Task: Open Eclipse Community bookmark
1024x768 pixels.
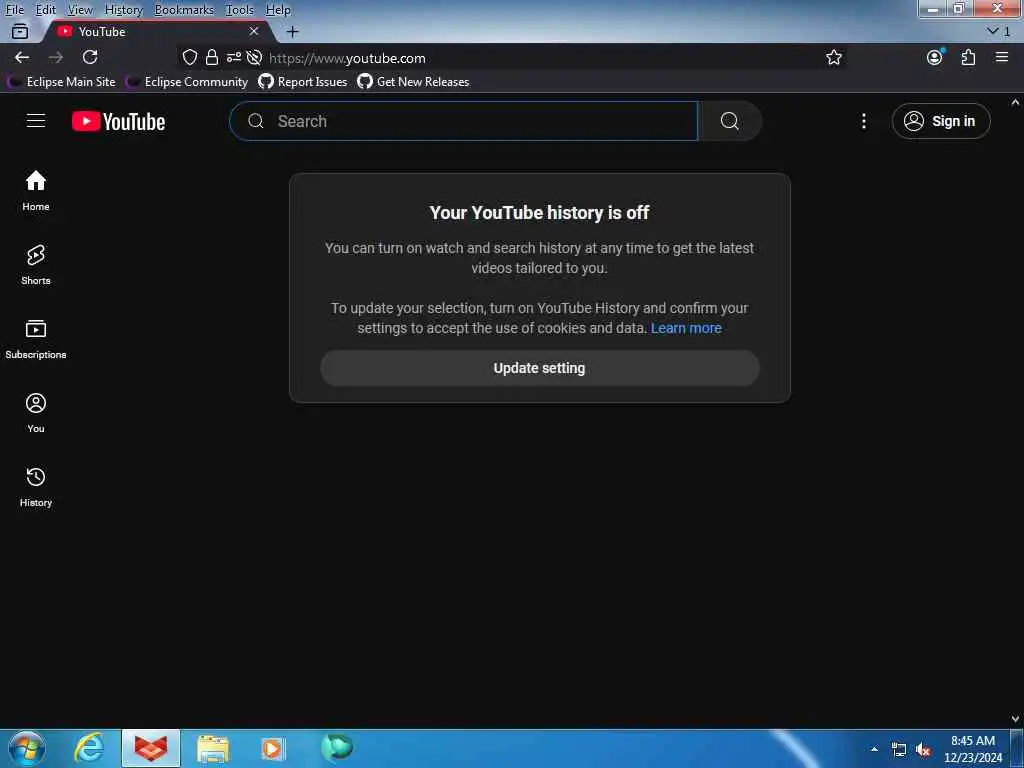Action: [187, 82]
